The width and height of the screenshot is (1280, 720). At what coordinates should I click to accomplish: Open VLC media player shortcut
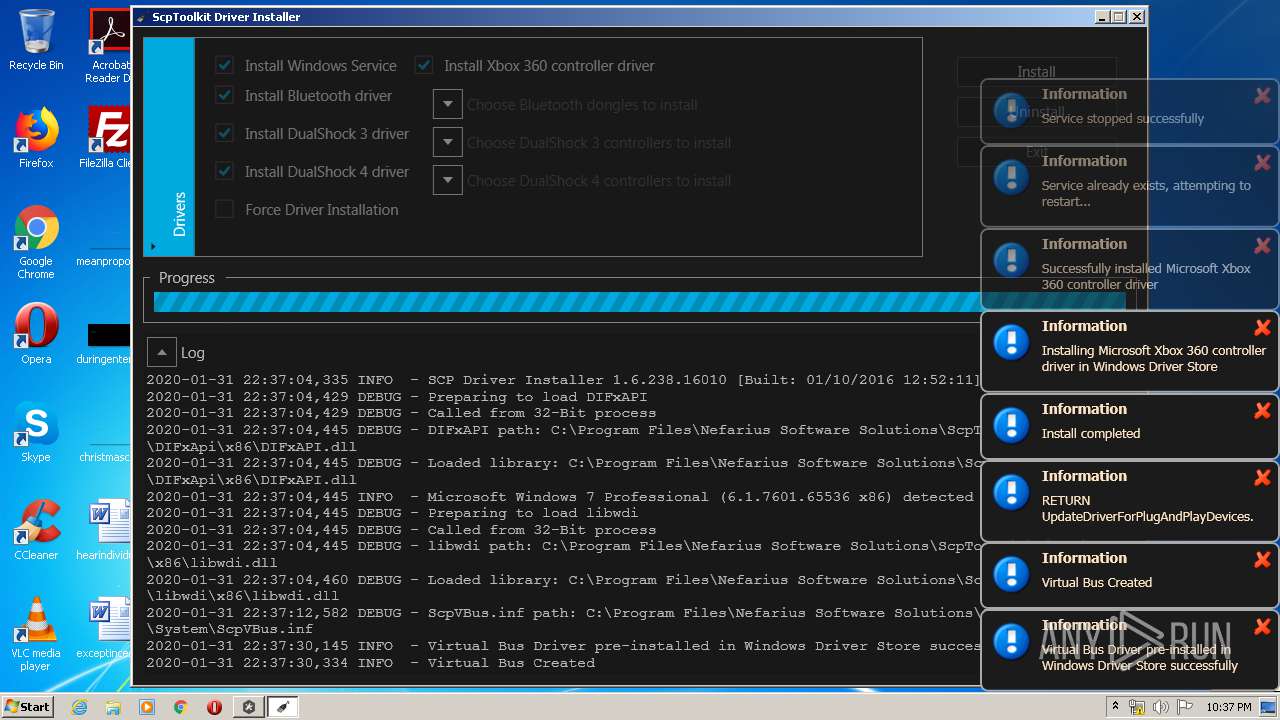point(36,634)
